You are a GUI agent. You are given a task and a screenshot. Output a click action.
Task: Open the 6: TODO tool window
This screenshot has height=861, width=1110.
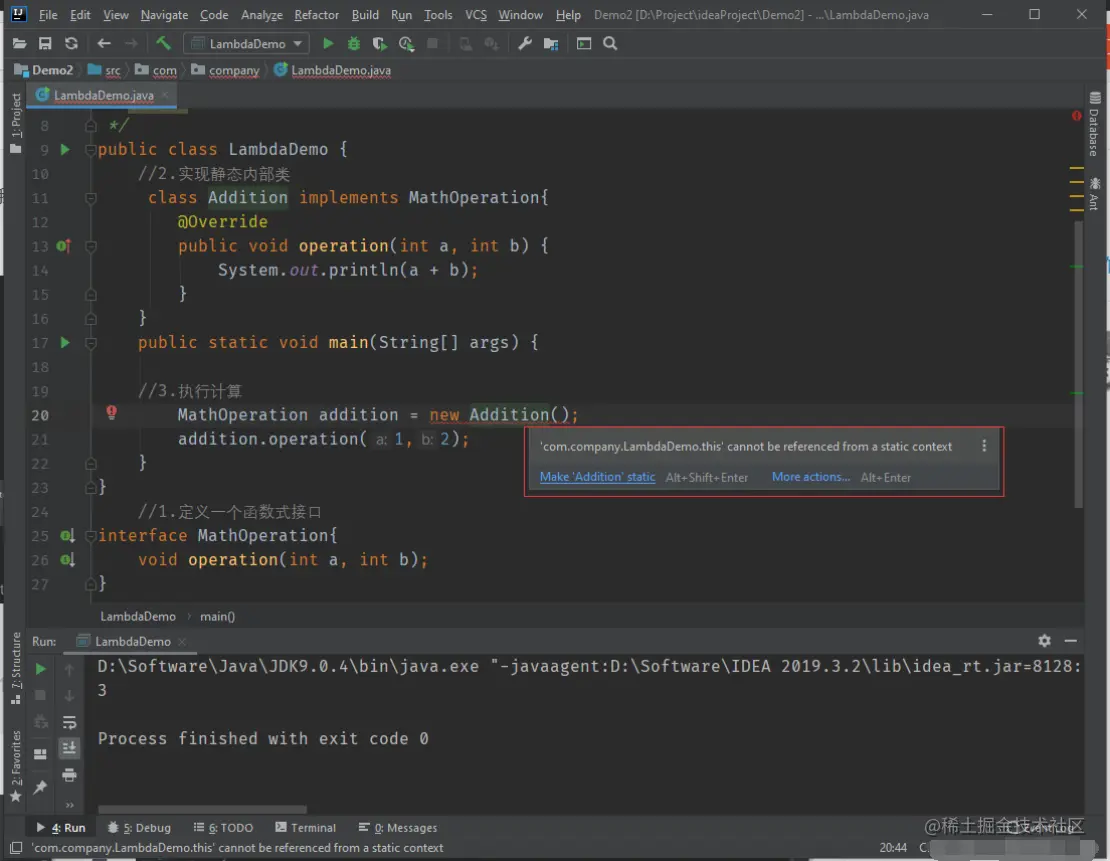(x=223, y=828)
